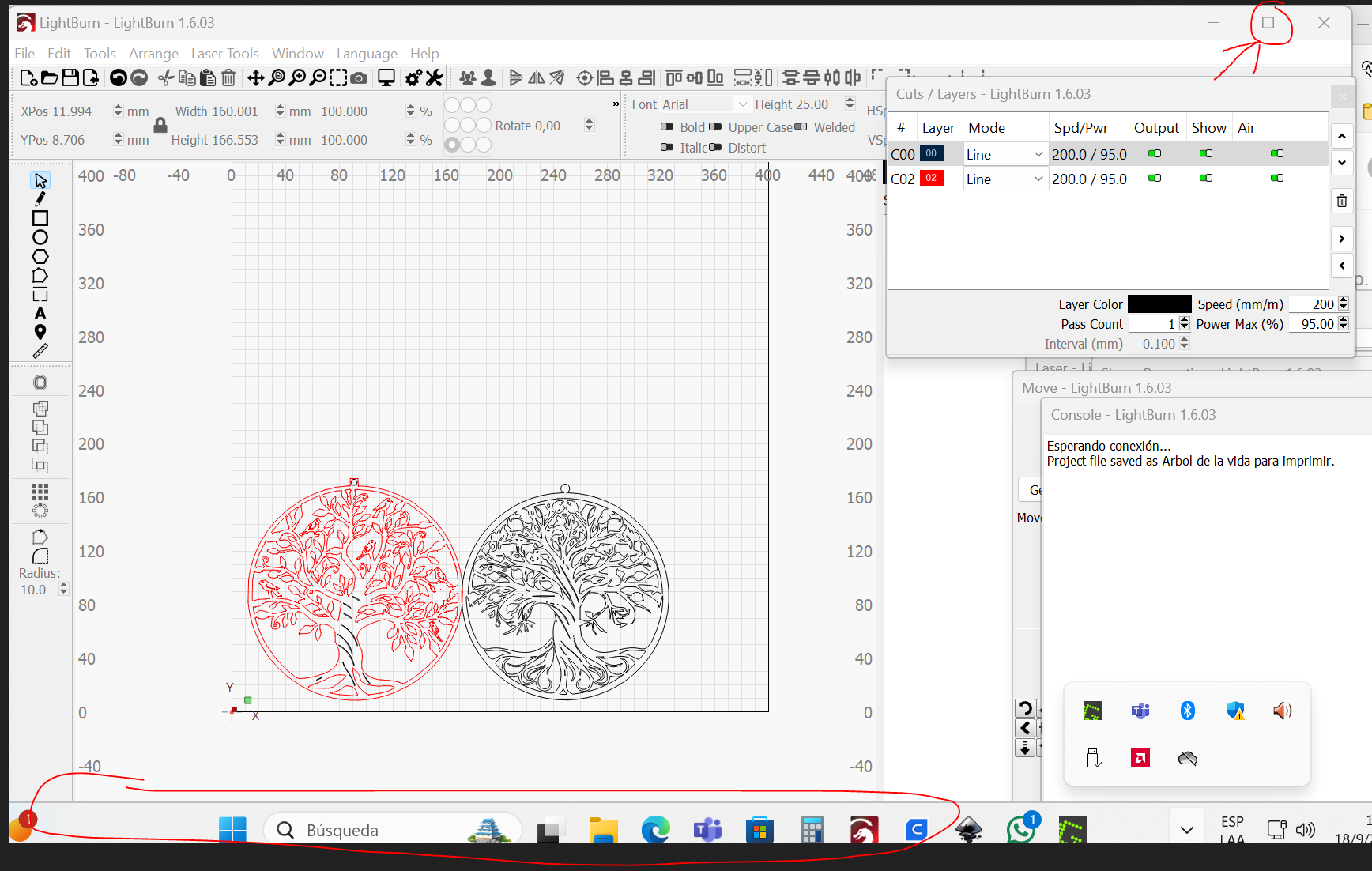Toggle Output for layer C02
This screenshot has height=871, width=1372.
(x=1155, y=179)
